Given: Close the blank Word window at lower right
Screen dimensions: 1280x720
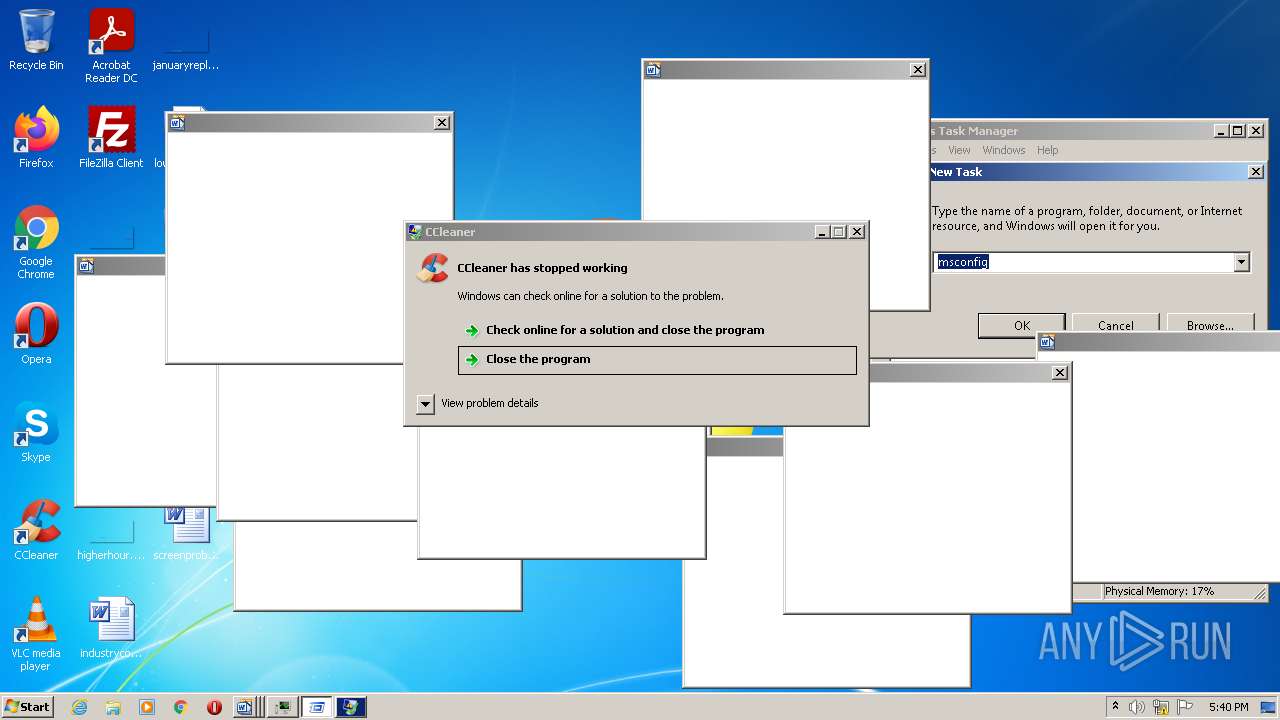Looking at the screenshot, I should (1059, 372).
